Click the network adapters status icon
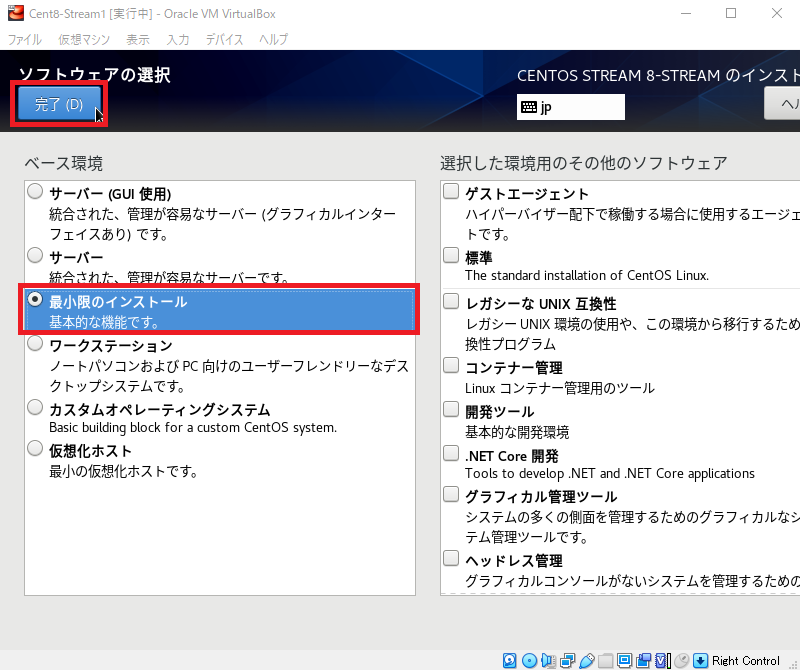800x670 pixels. tap(567, 660)
